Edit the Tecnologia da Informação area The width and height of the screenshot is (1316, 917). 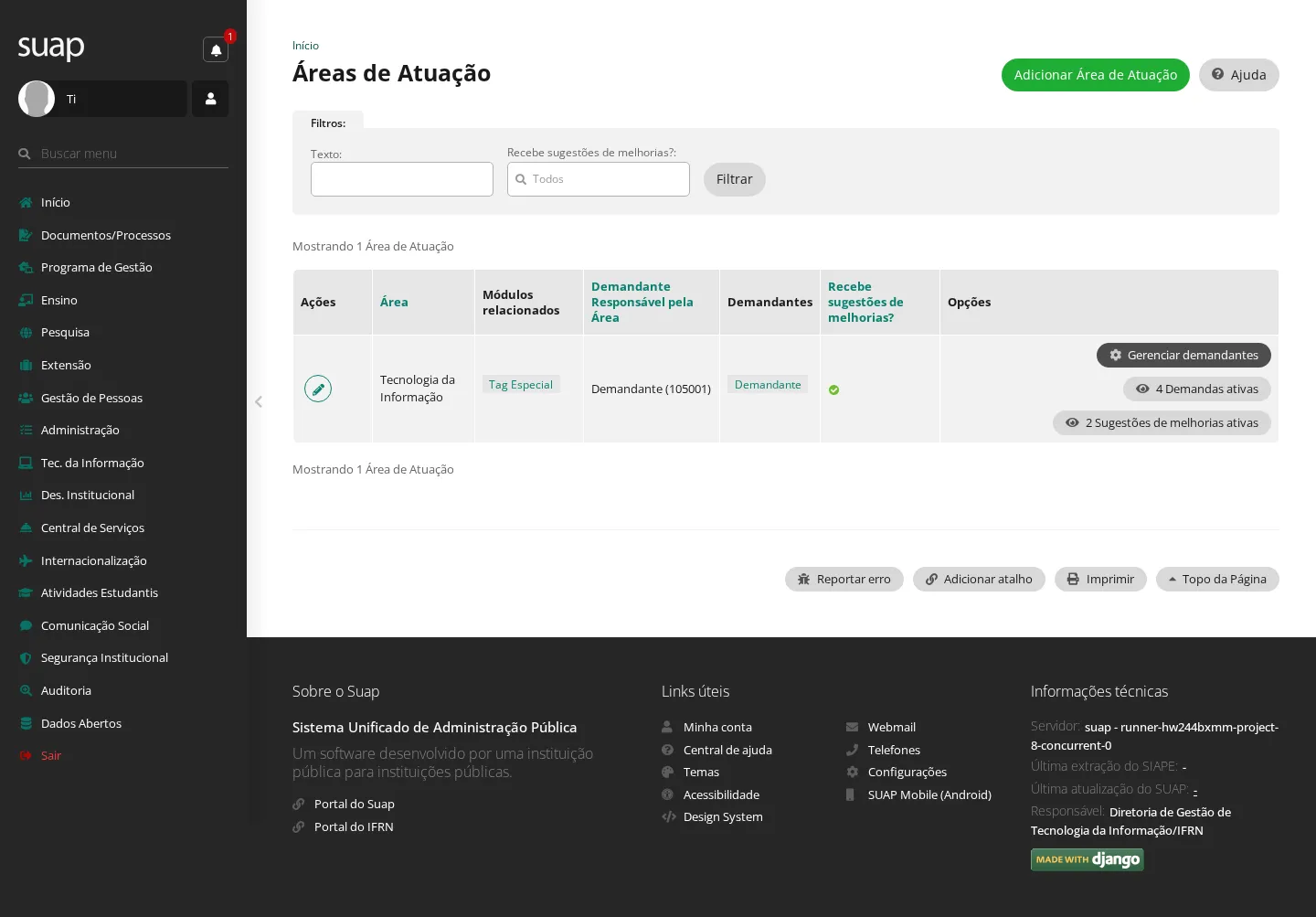point(318,389)
